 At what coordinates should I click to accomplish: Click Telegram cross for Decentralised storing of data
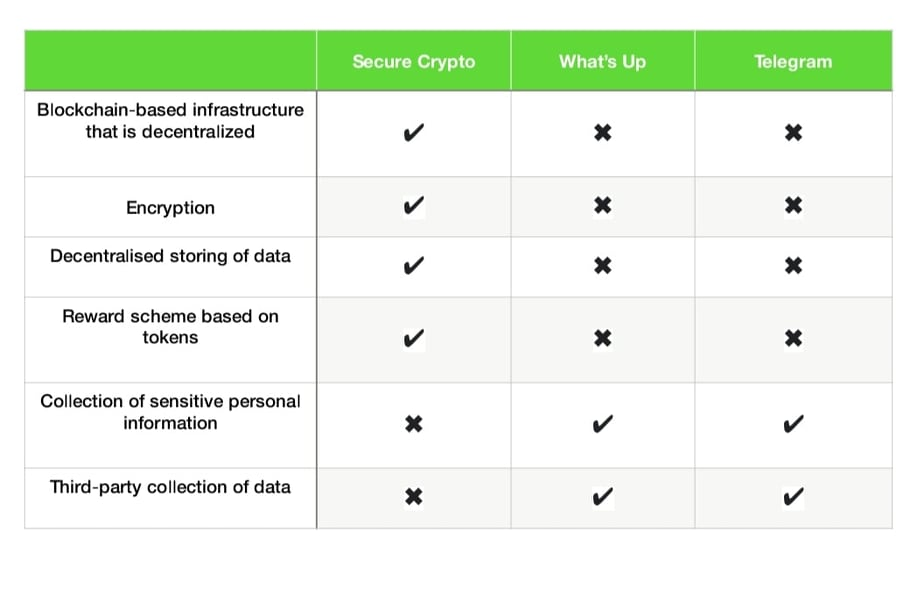pos(793,266)
